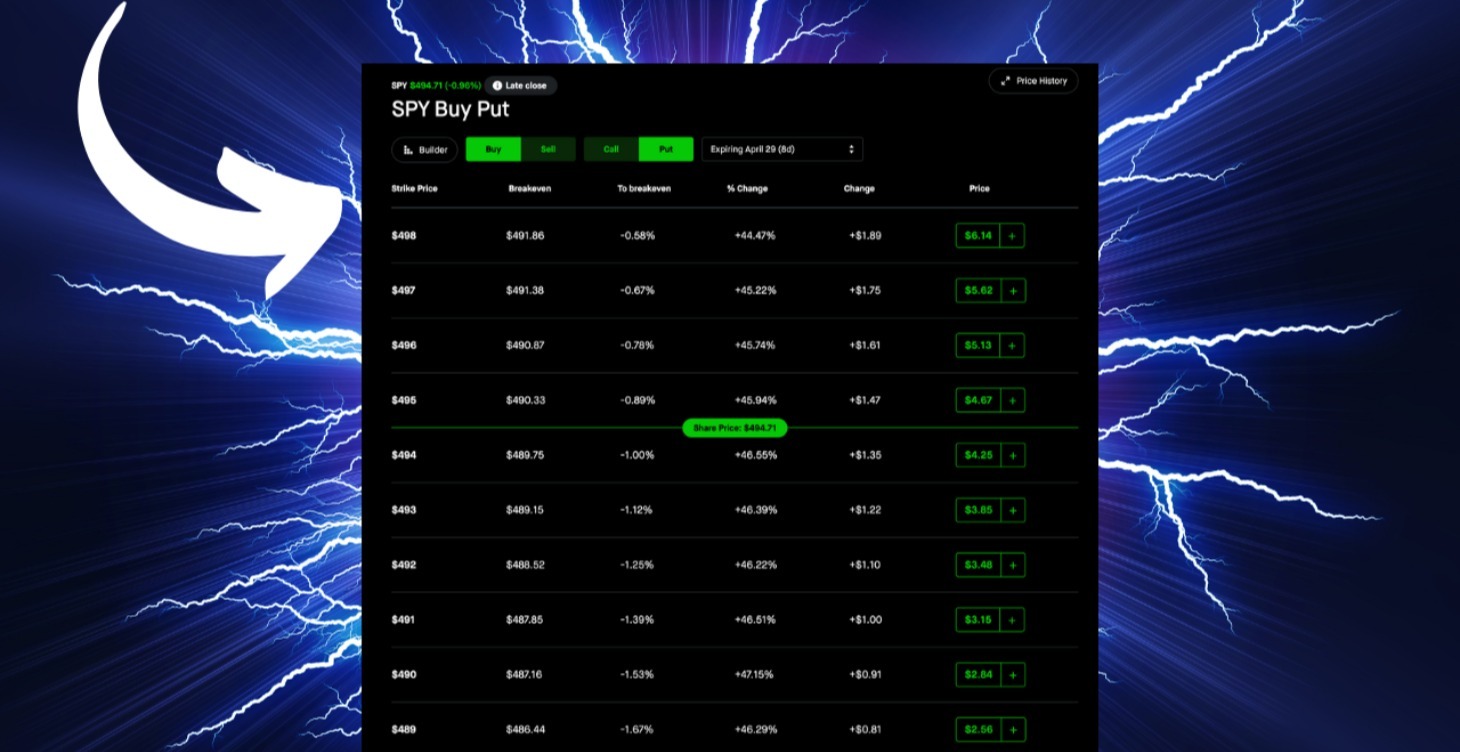Viewport: 1460px width, 752px height.
Task: Add the $493 strike via its plus icon
Action: pyautogui.click(x=1012, y=510)
